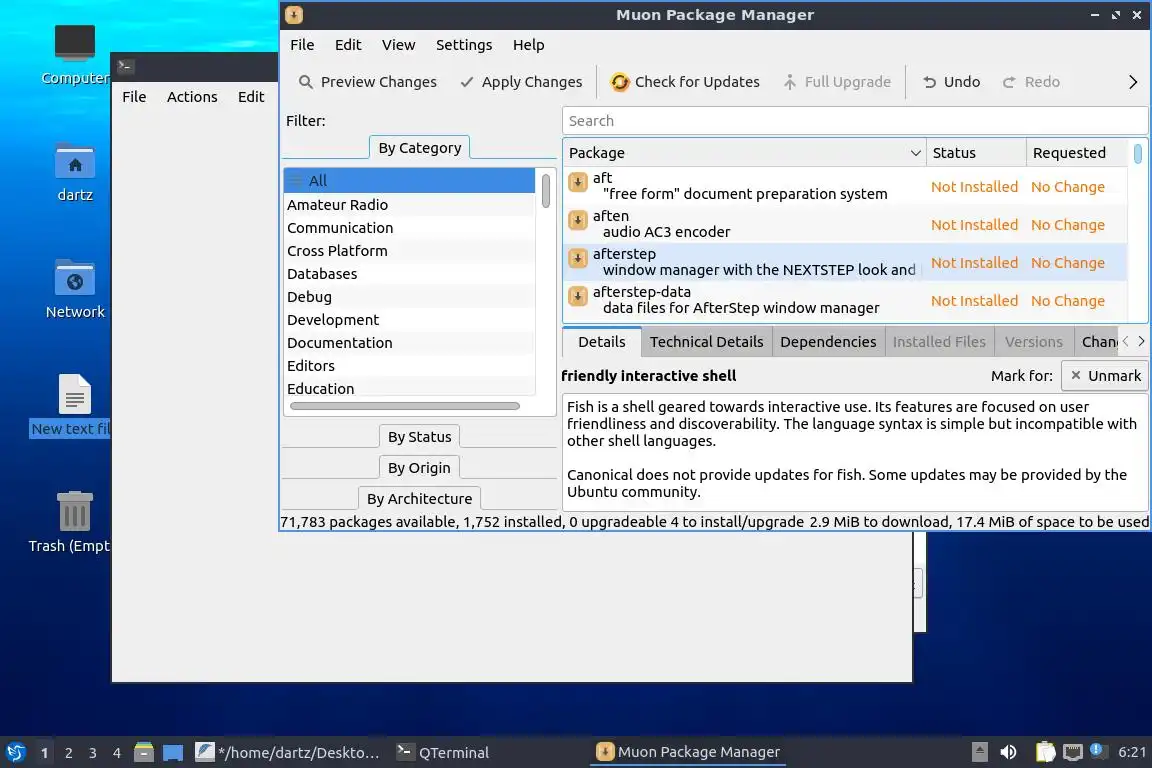
Task: Expand the toolbar overflow chevron
Action: (x=1133, y=82)
